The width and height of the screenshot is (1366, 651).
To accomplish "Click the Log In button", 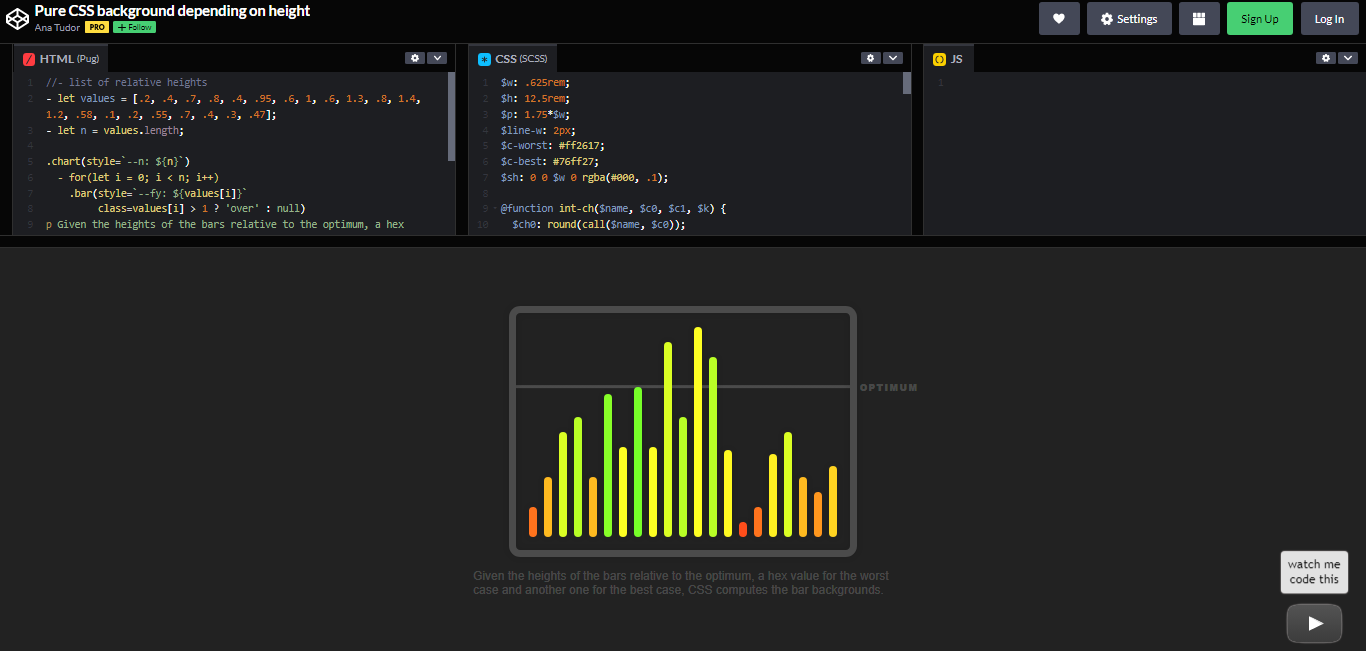I will tap(1329, 18).
